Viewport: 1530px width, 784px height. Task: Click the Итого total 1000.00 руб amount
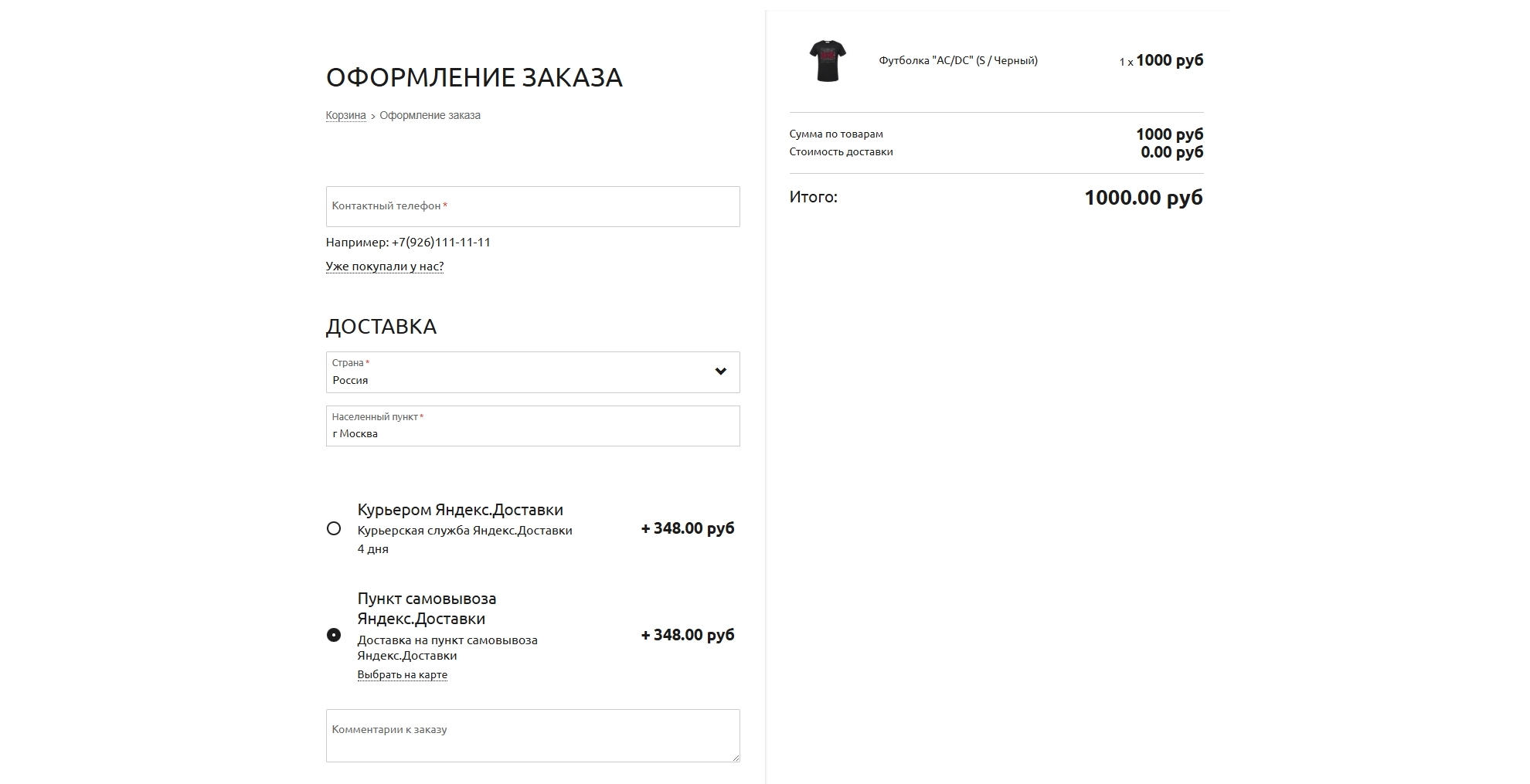[x=1144, y=198]
